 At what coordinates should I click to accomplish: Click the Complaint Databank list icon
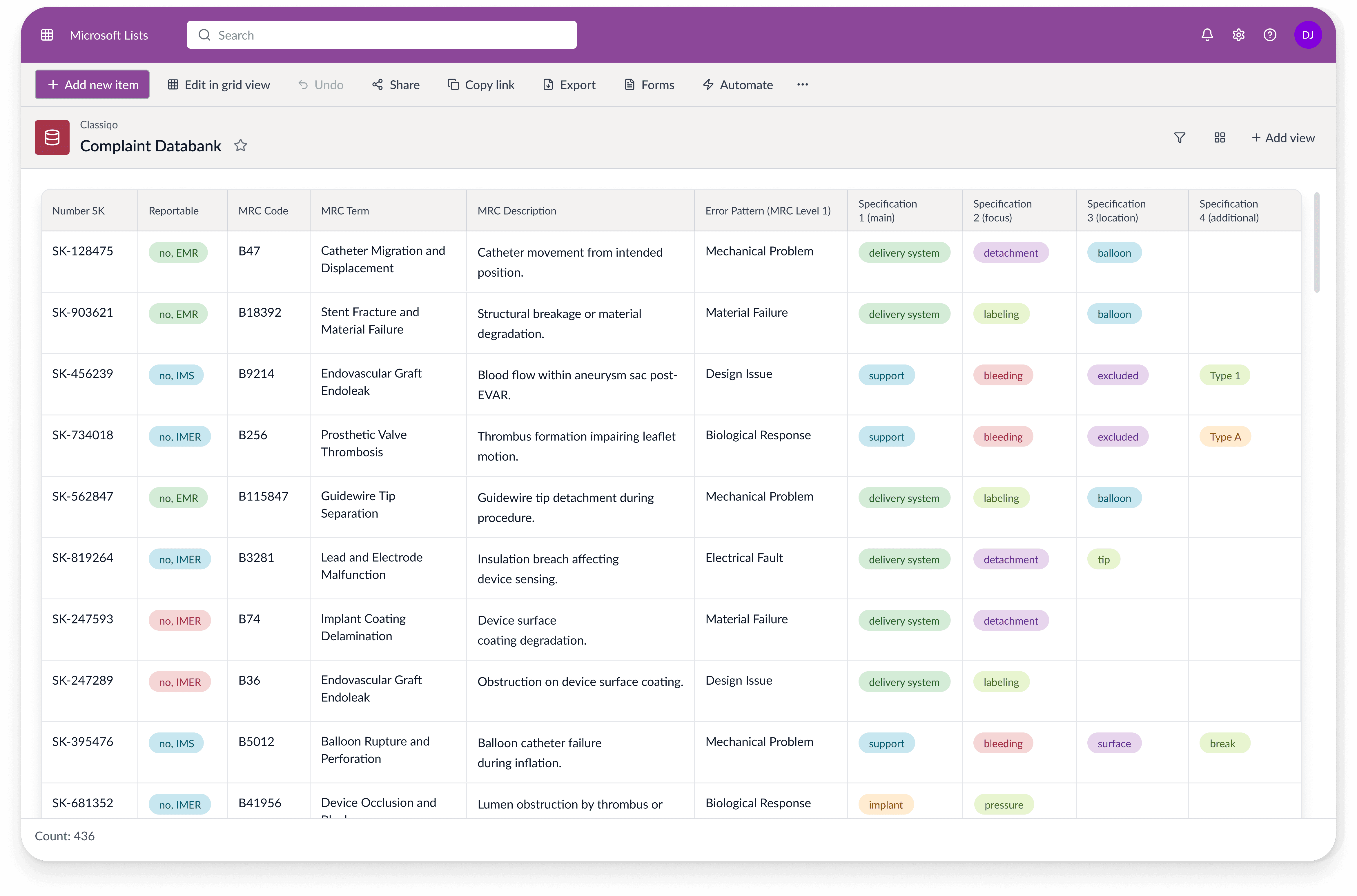[x=52, y=137]
